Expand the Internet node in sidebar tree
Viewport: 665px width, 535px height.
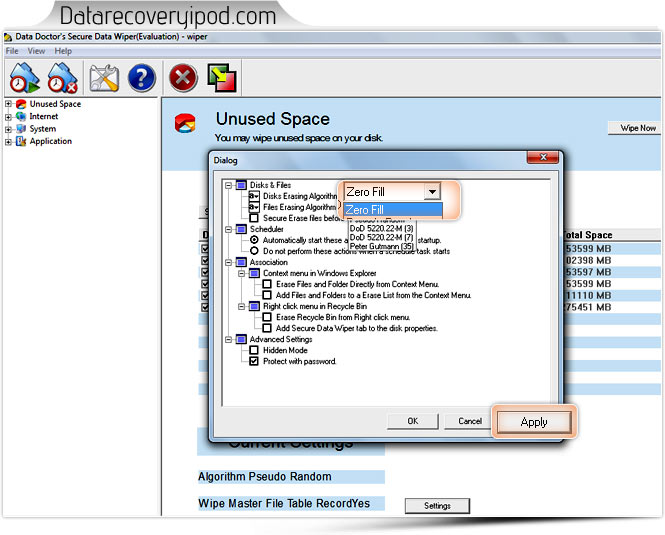[x=8, y=117]
